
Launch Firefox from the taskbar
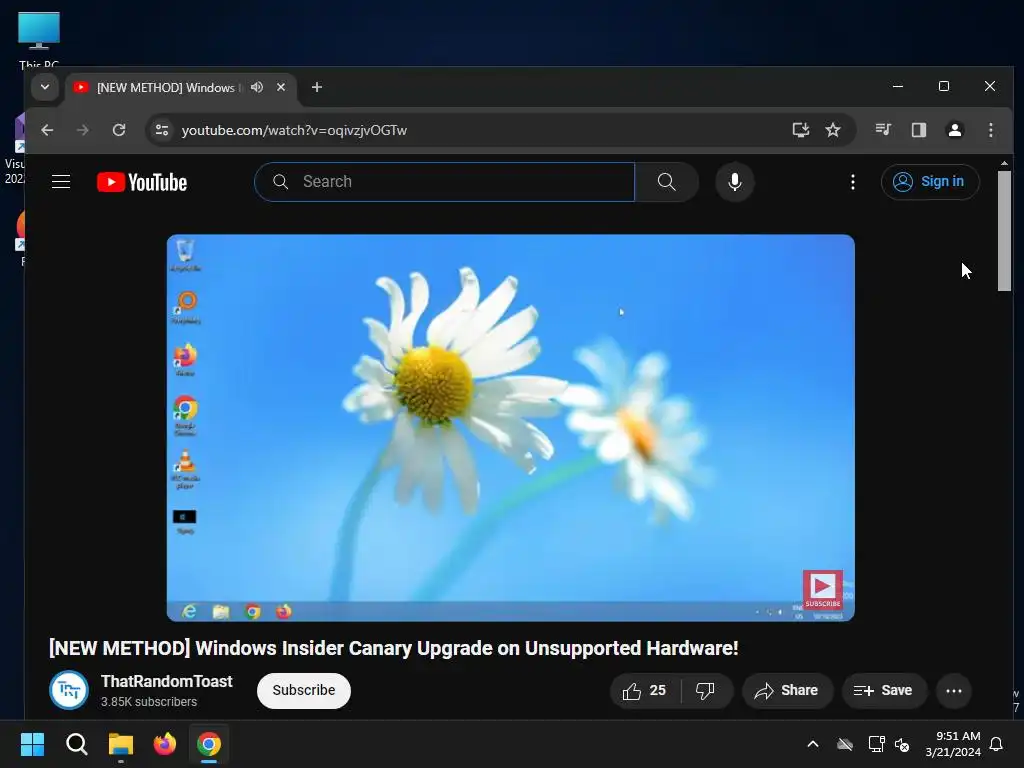(x=165, y=744)
